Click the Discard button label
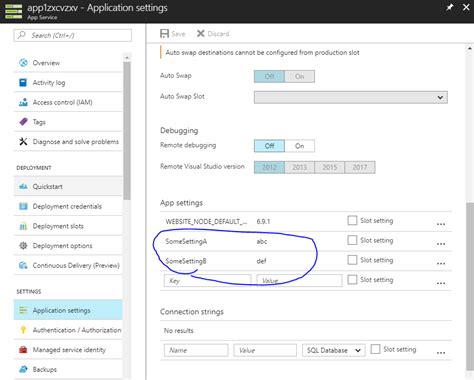Image resolution: width=474 pixels, height=380 pixels. tap(218, 34)
